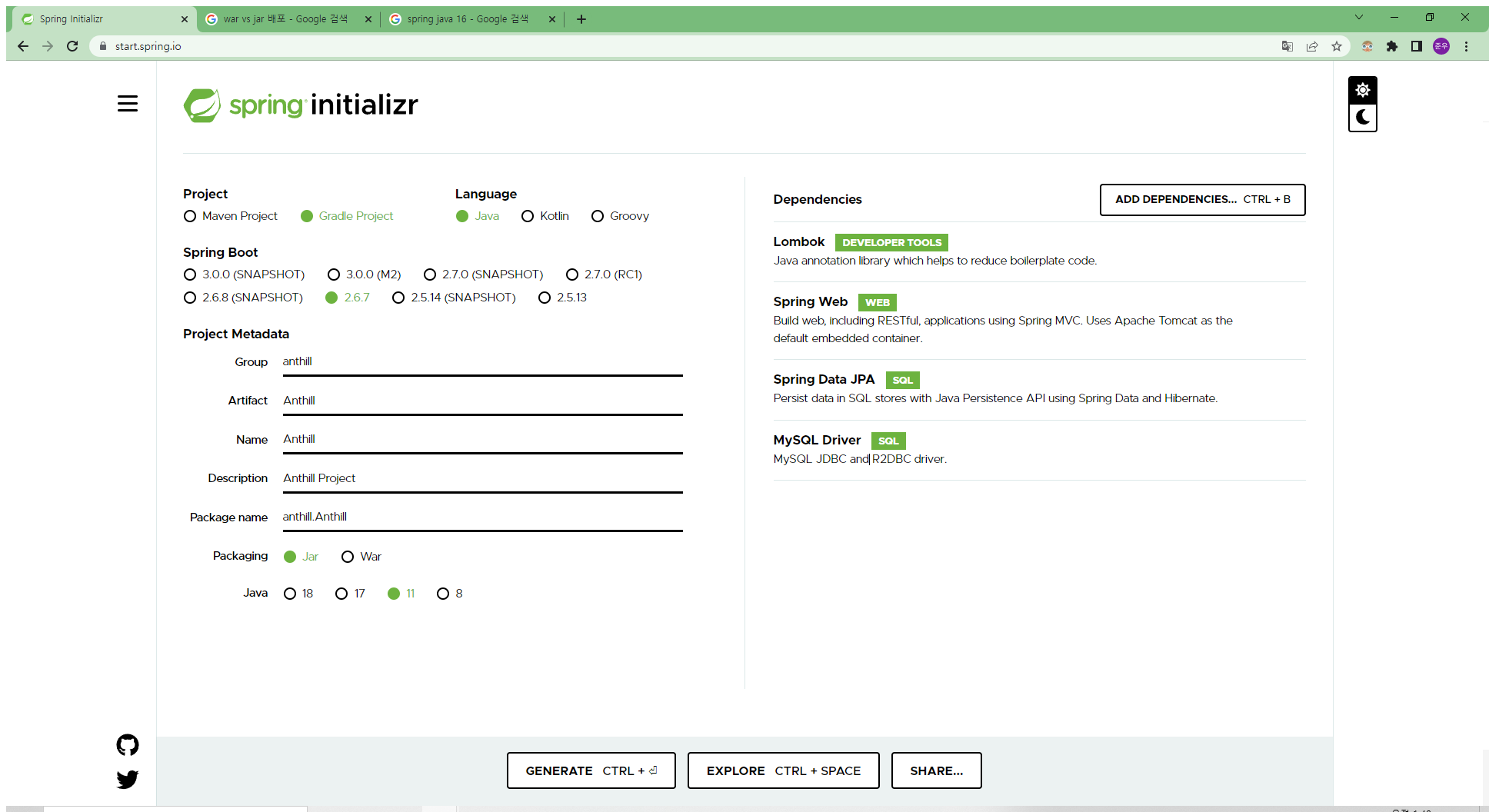Select Java version 18

pyautogui.click(x=298, y=594)
